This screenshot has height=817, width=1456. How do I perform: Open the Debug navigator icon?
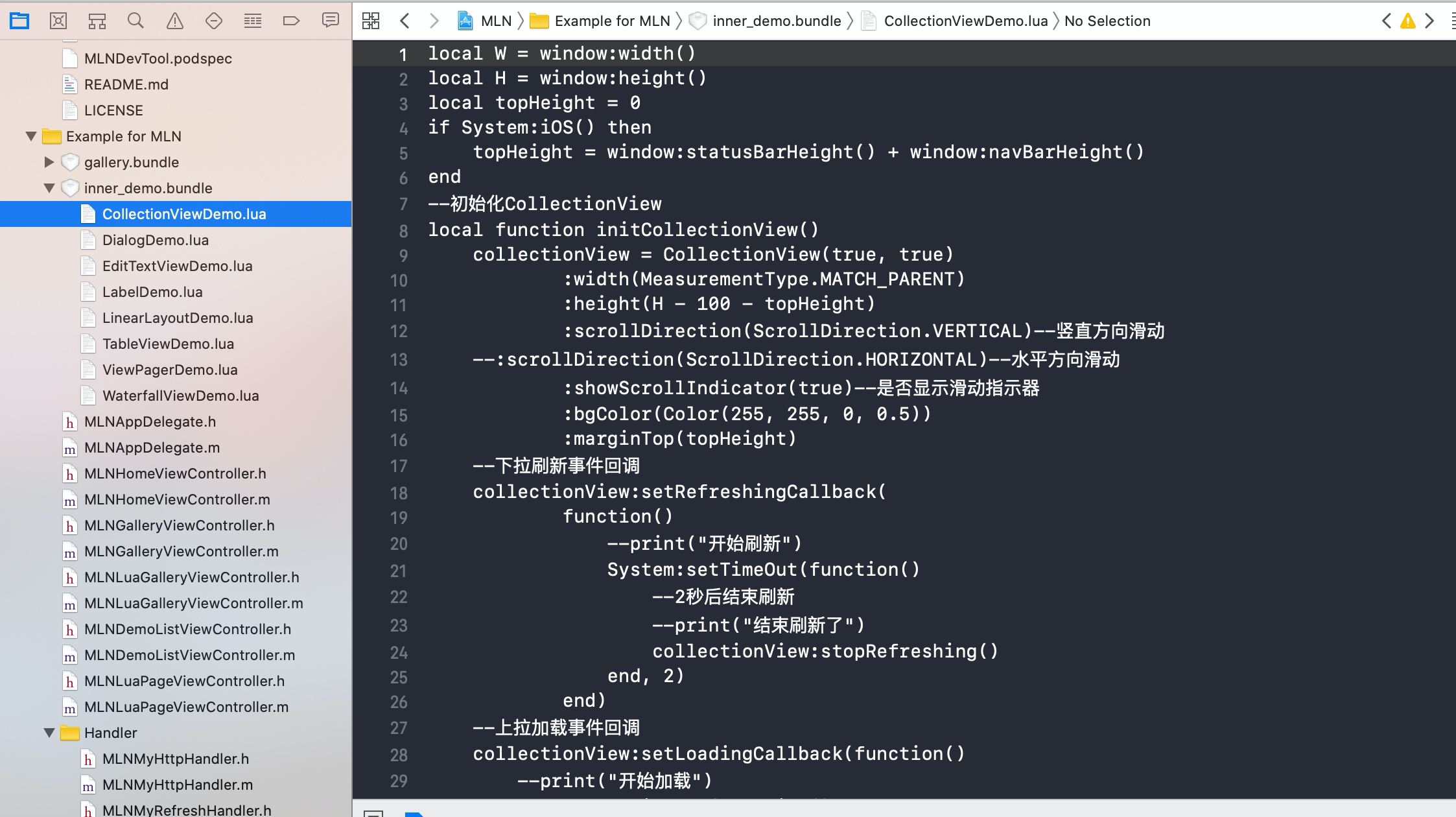click(253, 21)
